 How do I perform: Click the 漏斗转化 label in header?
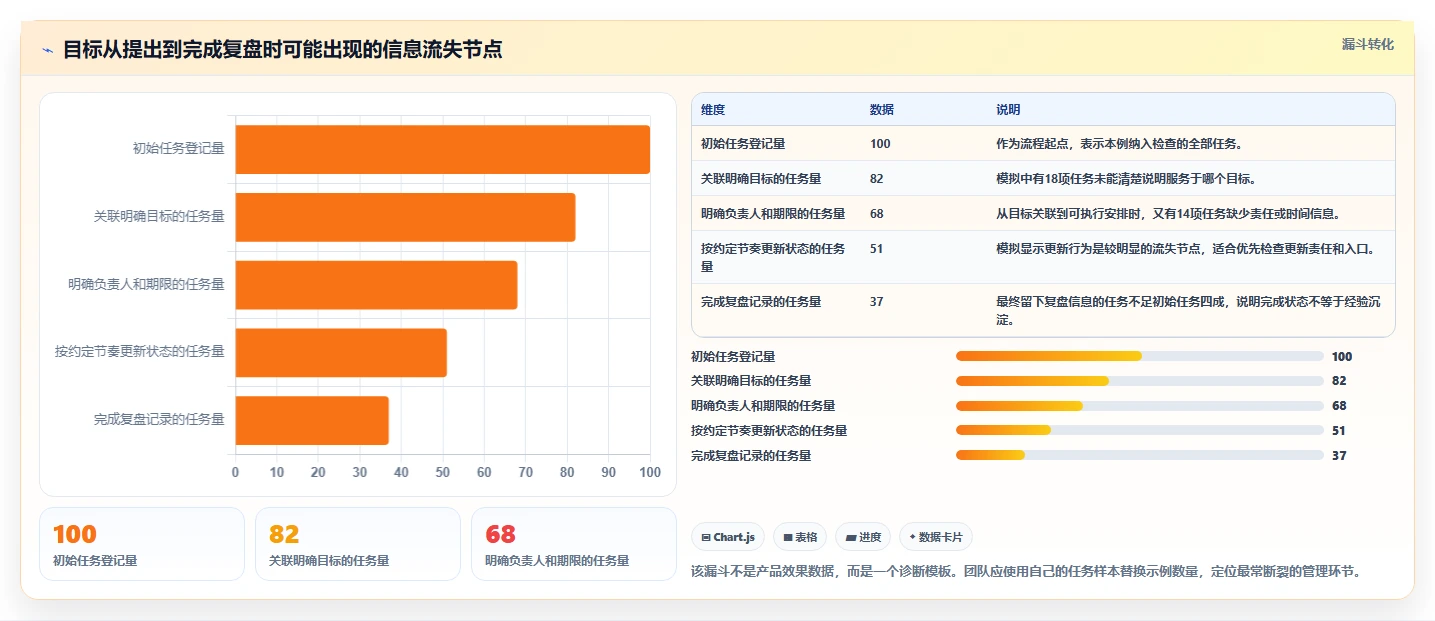(1367, 44)
